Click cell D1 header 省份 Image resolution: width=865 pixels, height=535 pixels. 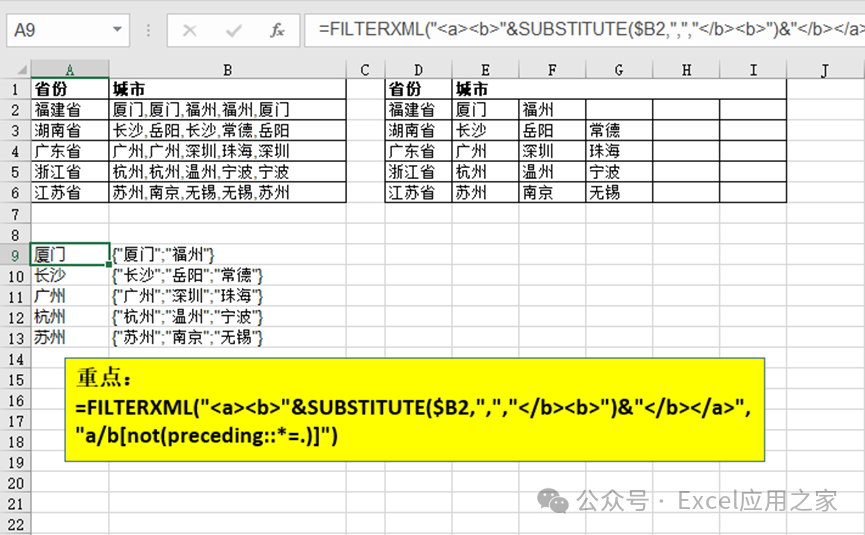(x=418, y=89)
